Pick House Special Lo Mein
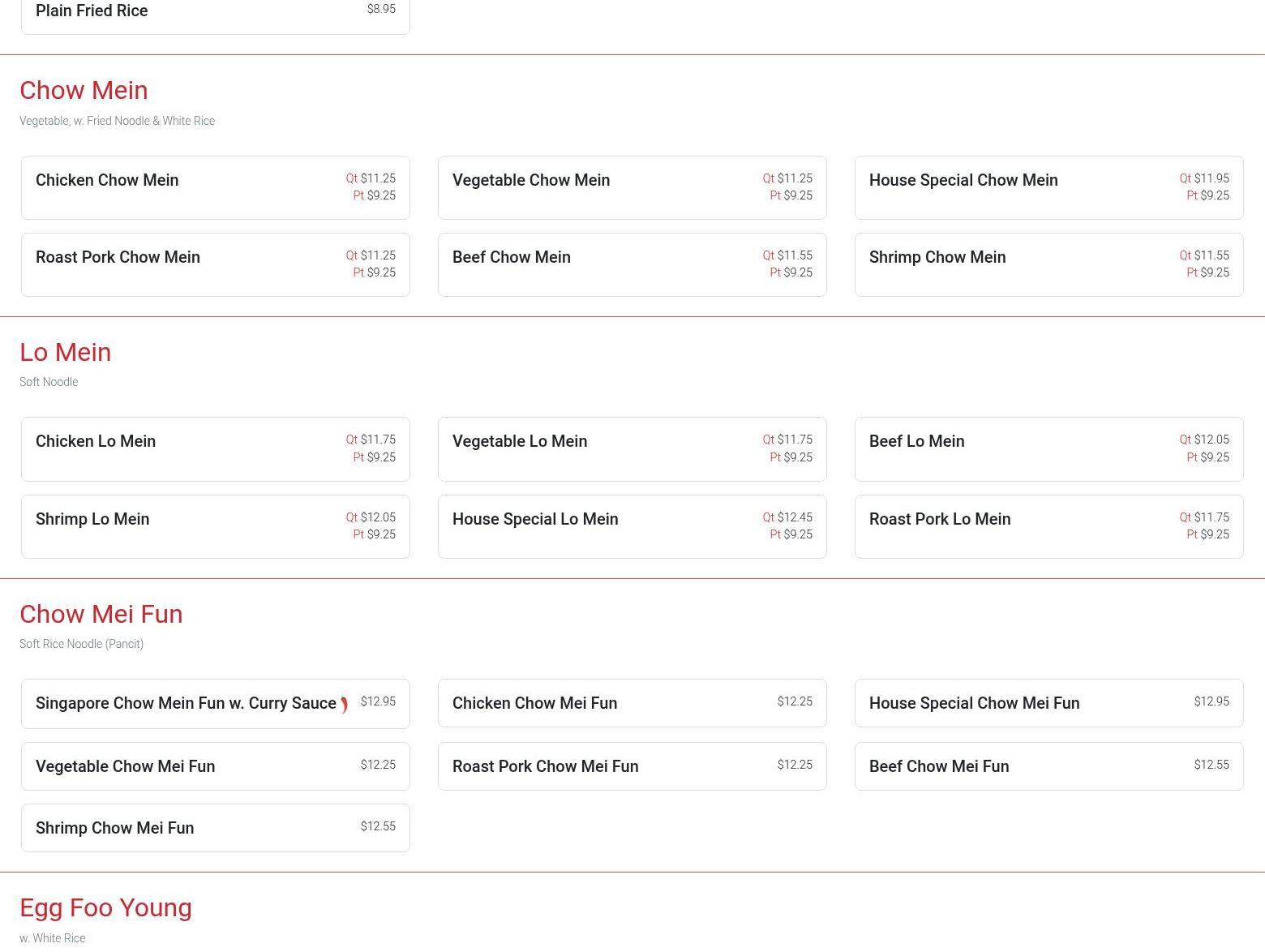 tap(632, 526)
